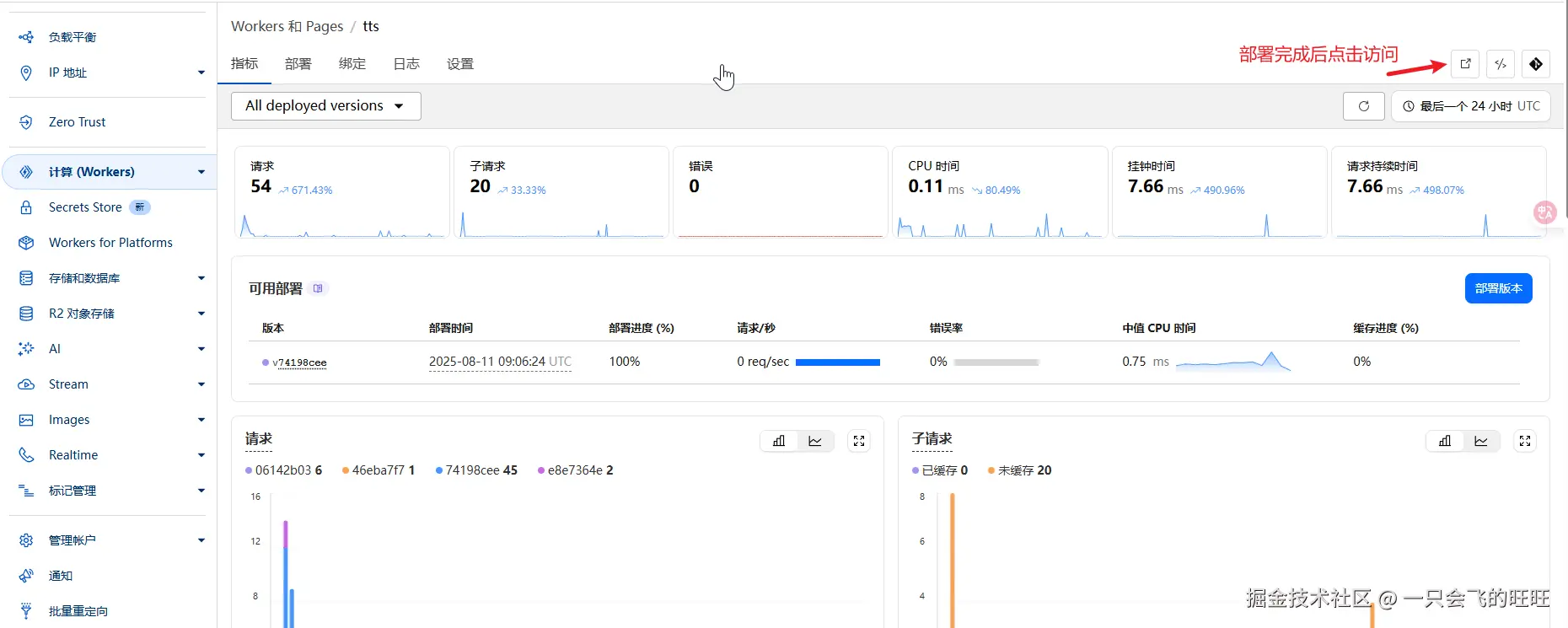The height and width of the screenshot is (628, 1568).
Task: Click the edit code icon button
Action: pos(1501,64)
